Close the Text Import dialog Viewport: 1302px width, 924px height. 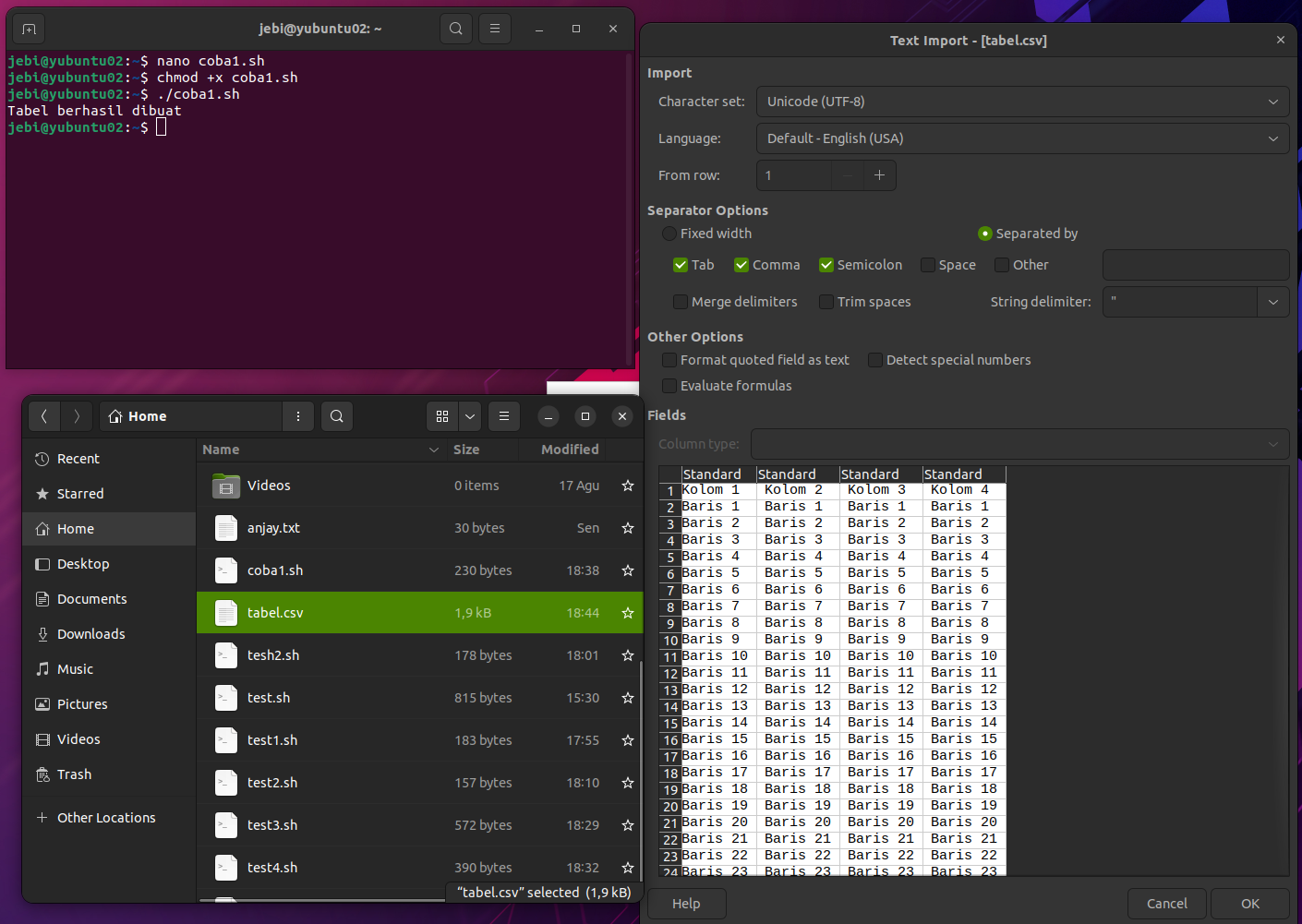tap(1280, 40)
